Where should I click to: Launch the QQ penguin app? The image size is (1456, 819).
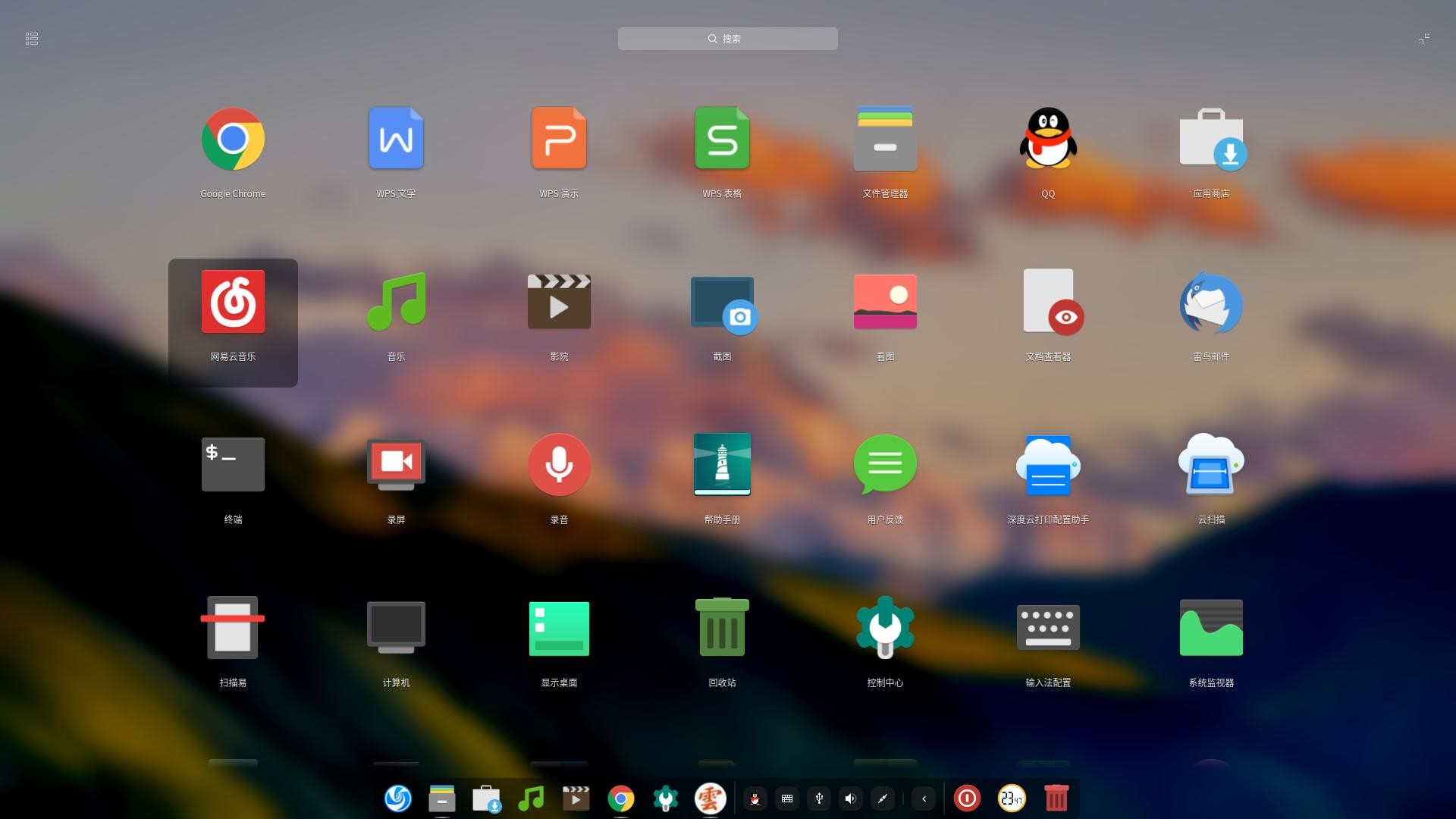(x=1048, y=139)
